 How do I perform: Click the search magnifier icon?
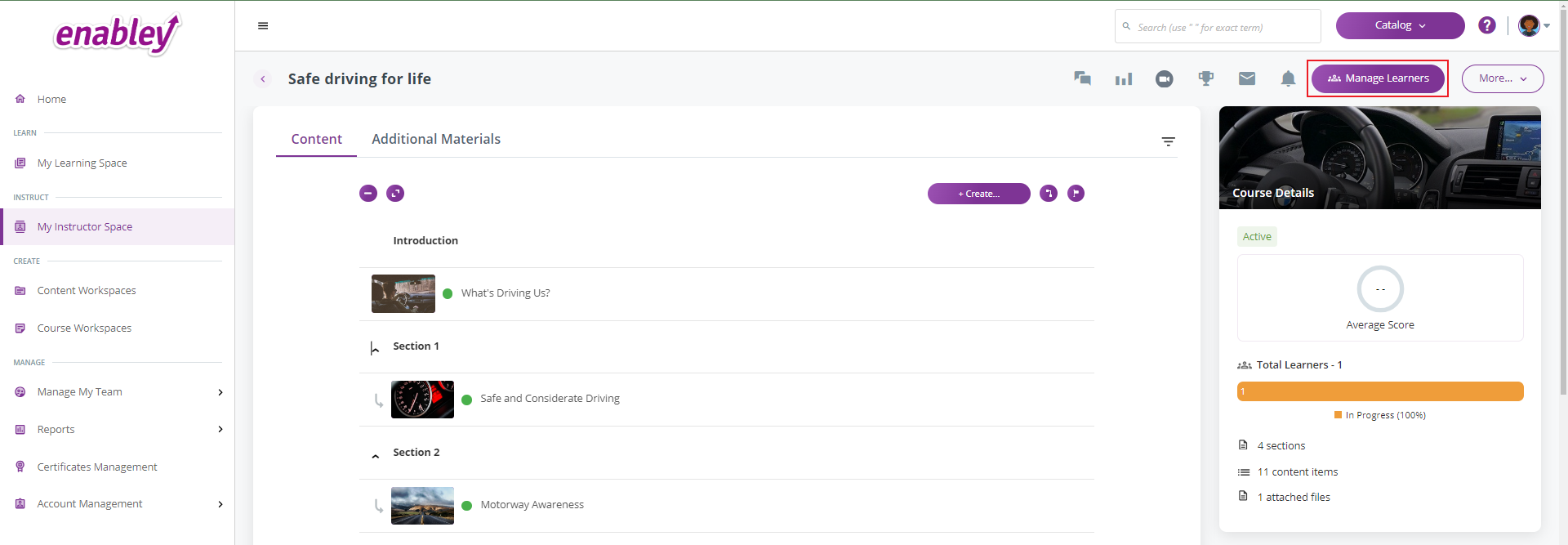click(1126, 26)
